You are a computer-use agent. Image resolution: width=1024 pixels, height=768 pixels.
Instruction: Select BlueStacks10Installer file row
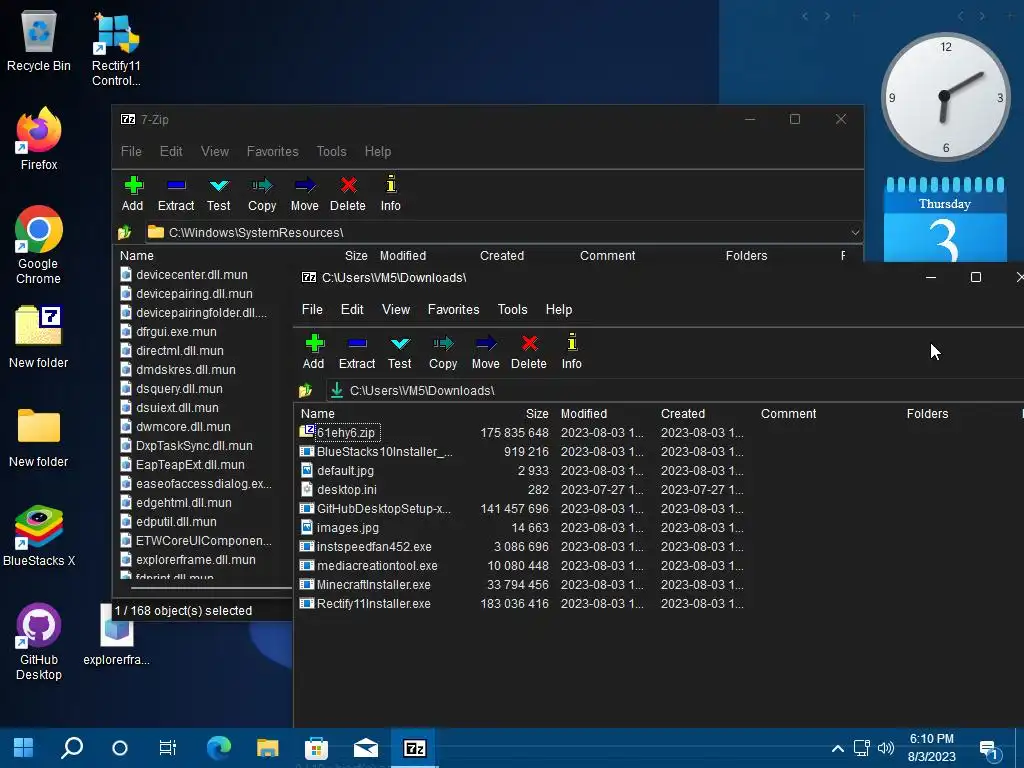[x=376, y=452]
